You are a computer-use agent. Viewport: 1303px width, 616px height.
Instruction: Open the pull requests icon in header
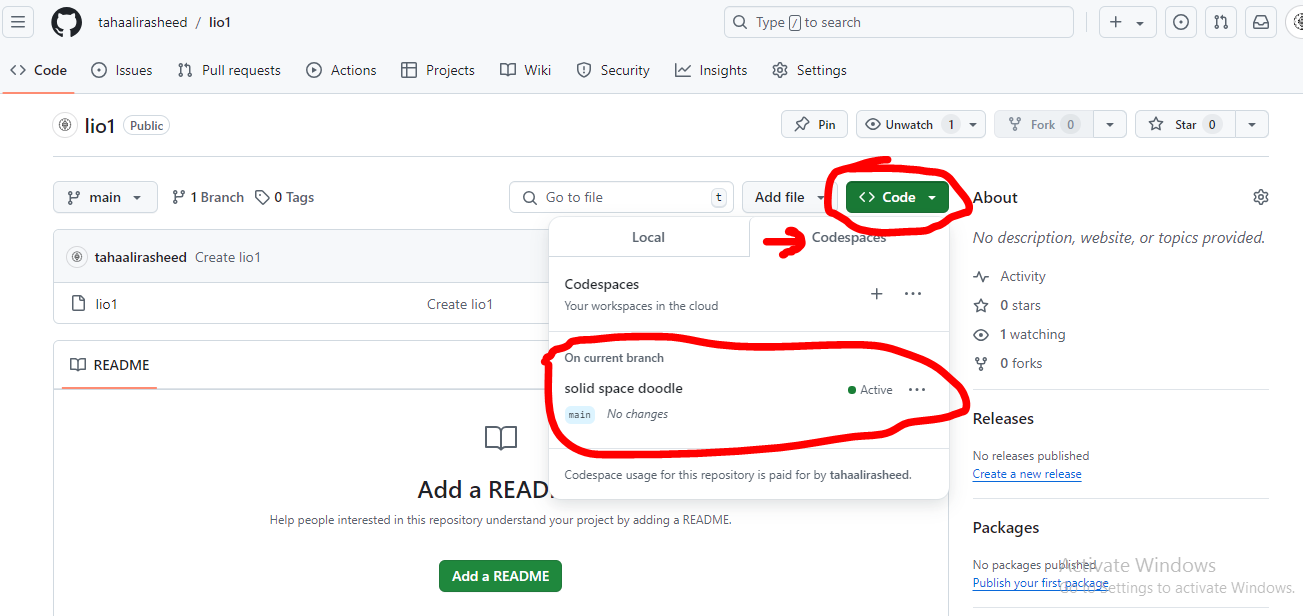click(1221, 22)
